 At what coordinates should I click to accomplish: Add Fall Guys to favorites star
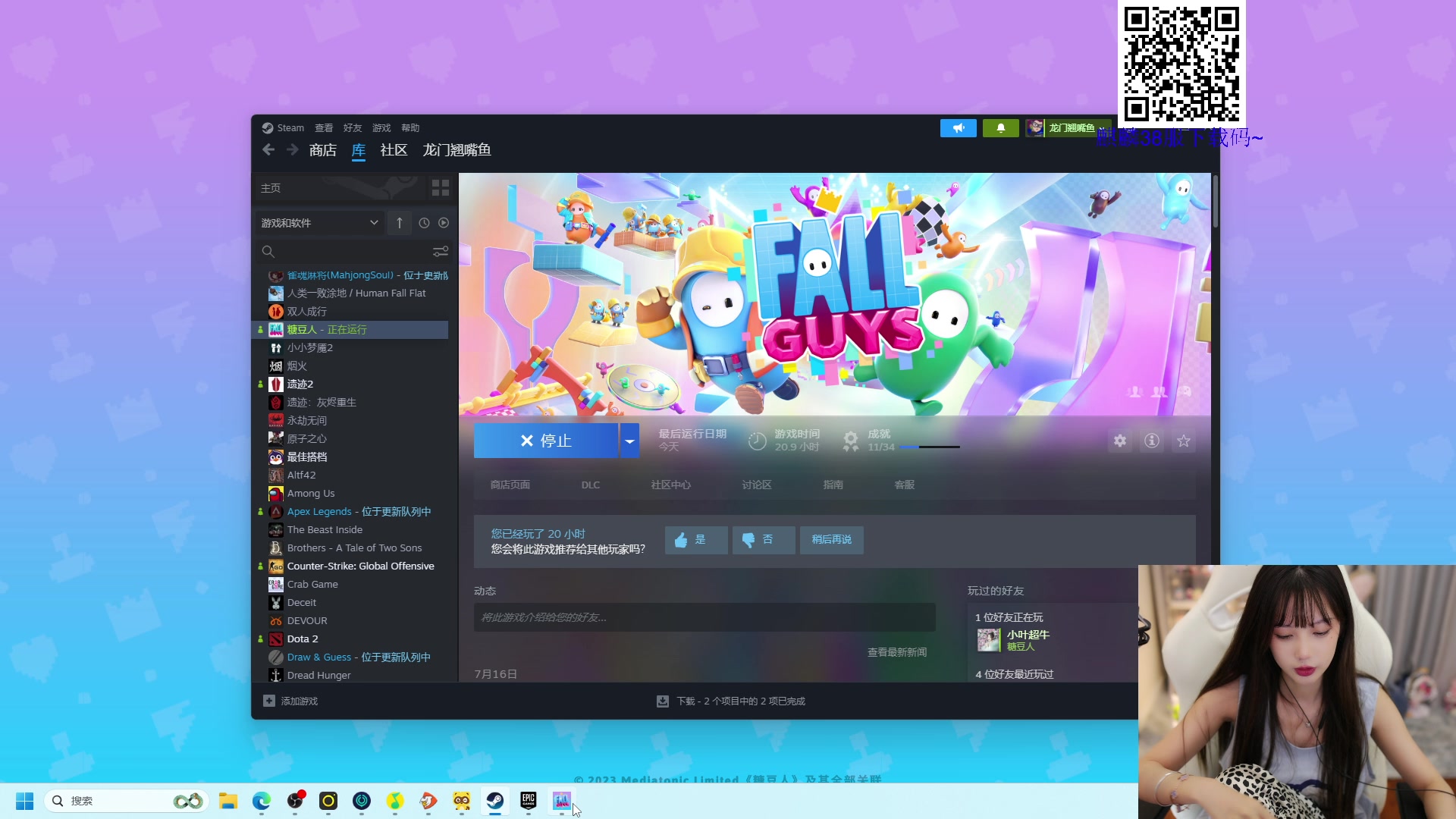coord(1184,441)
